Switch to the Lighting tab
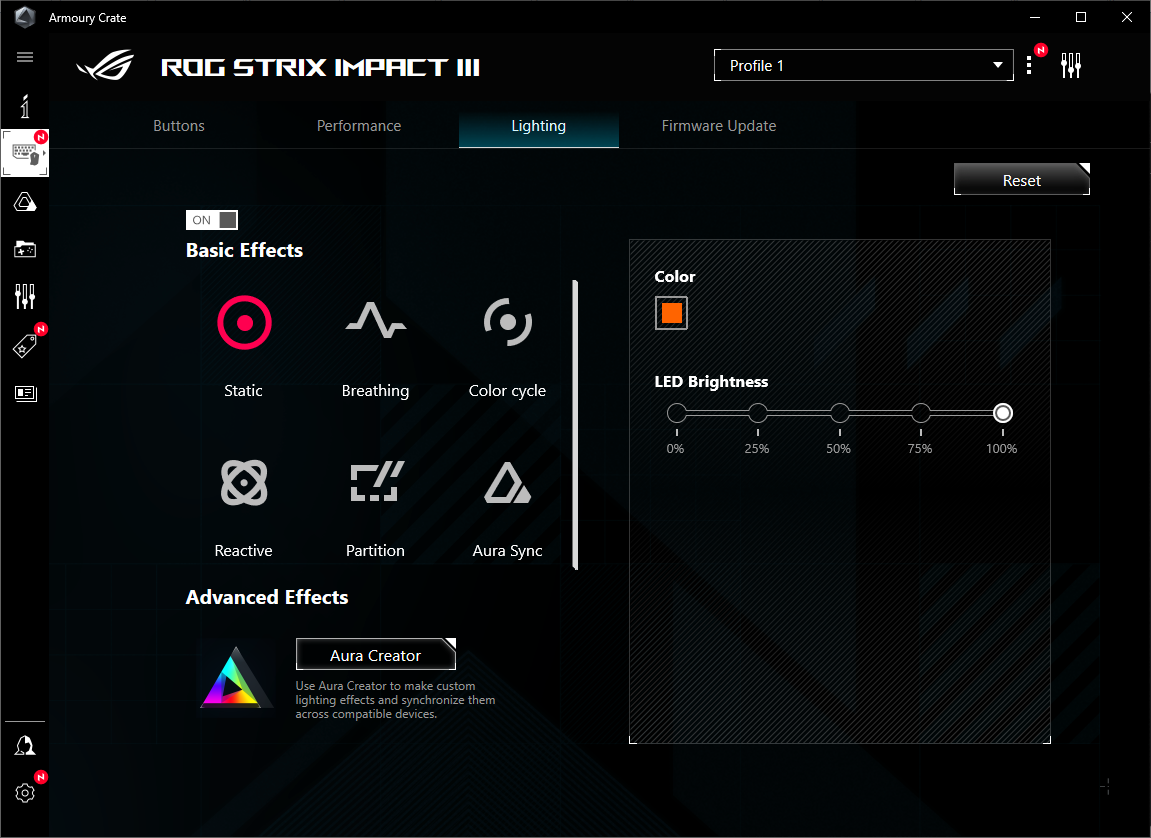Screen dimensions: 1151x838 539,125
